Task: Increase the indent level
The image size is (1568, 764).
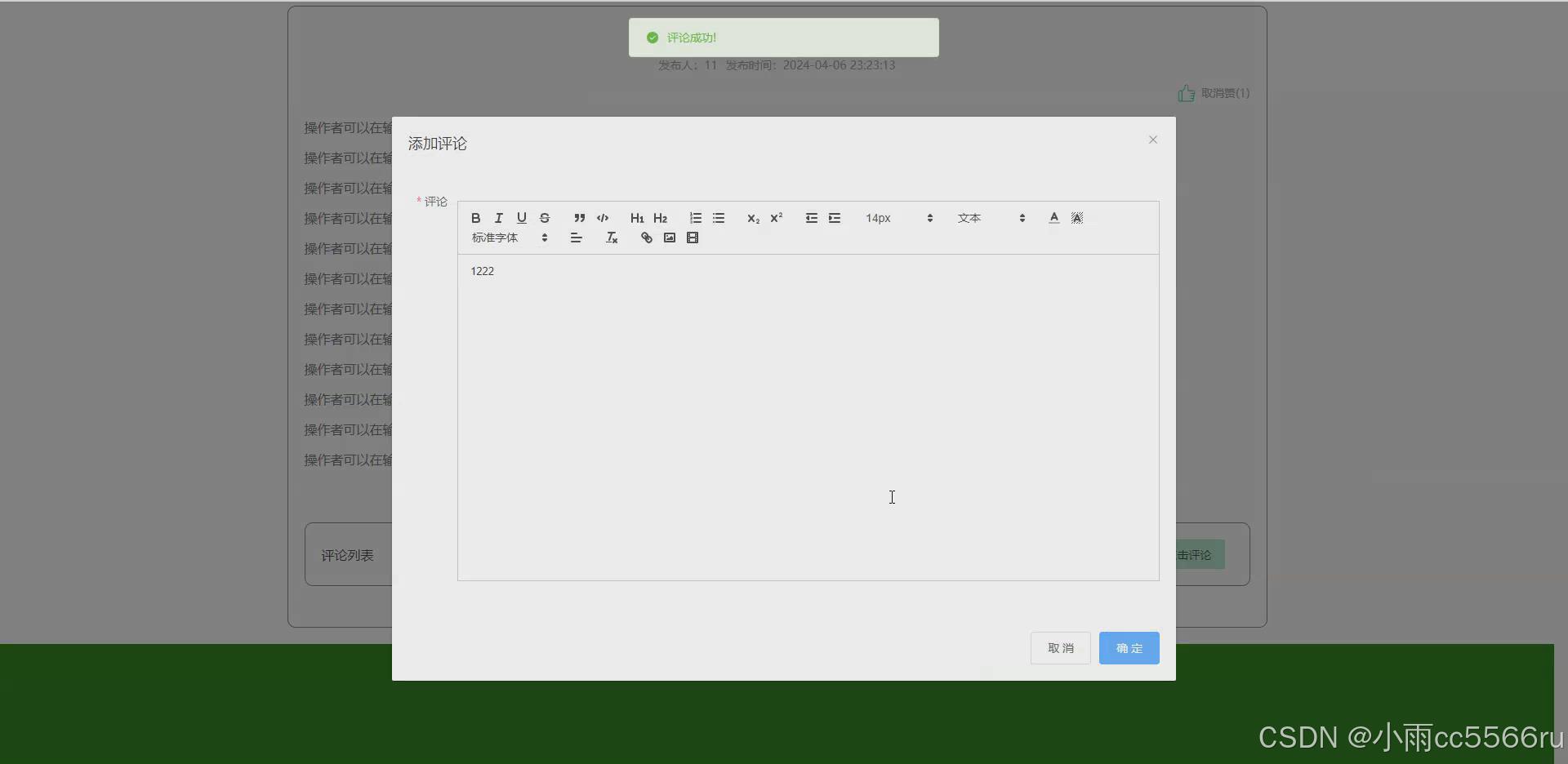Action: coord(835,218)
